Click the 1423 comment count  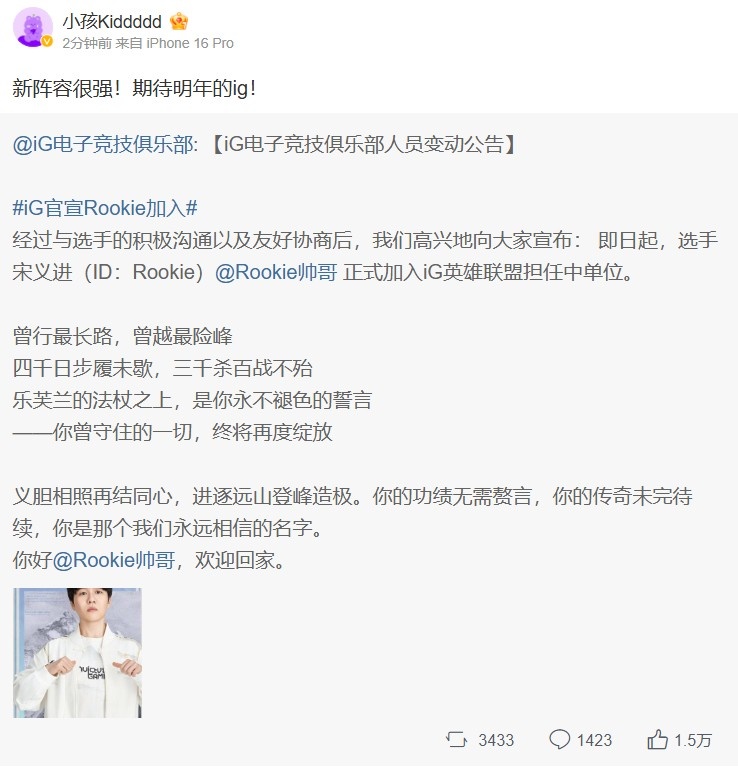coord(594,740)
